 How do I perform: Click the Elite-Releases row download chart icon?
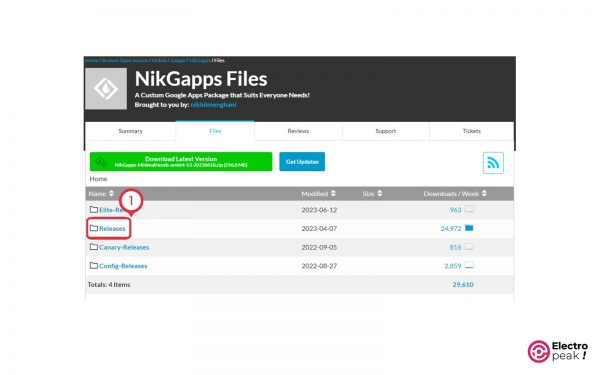tap(469, 209)
